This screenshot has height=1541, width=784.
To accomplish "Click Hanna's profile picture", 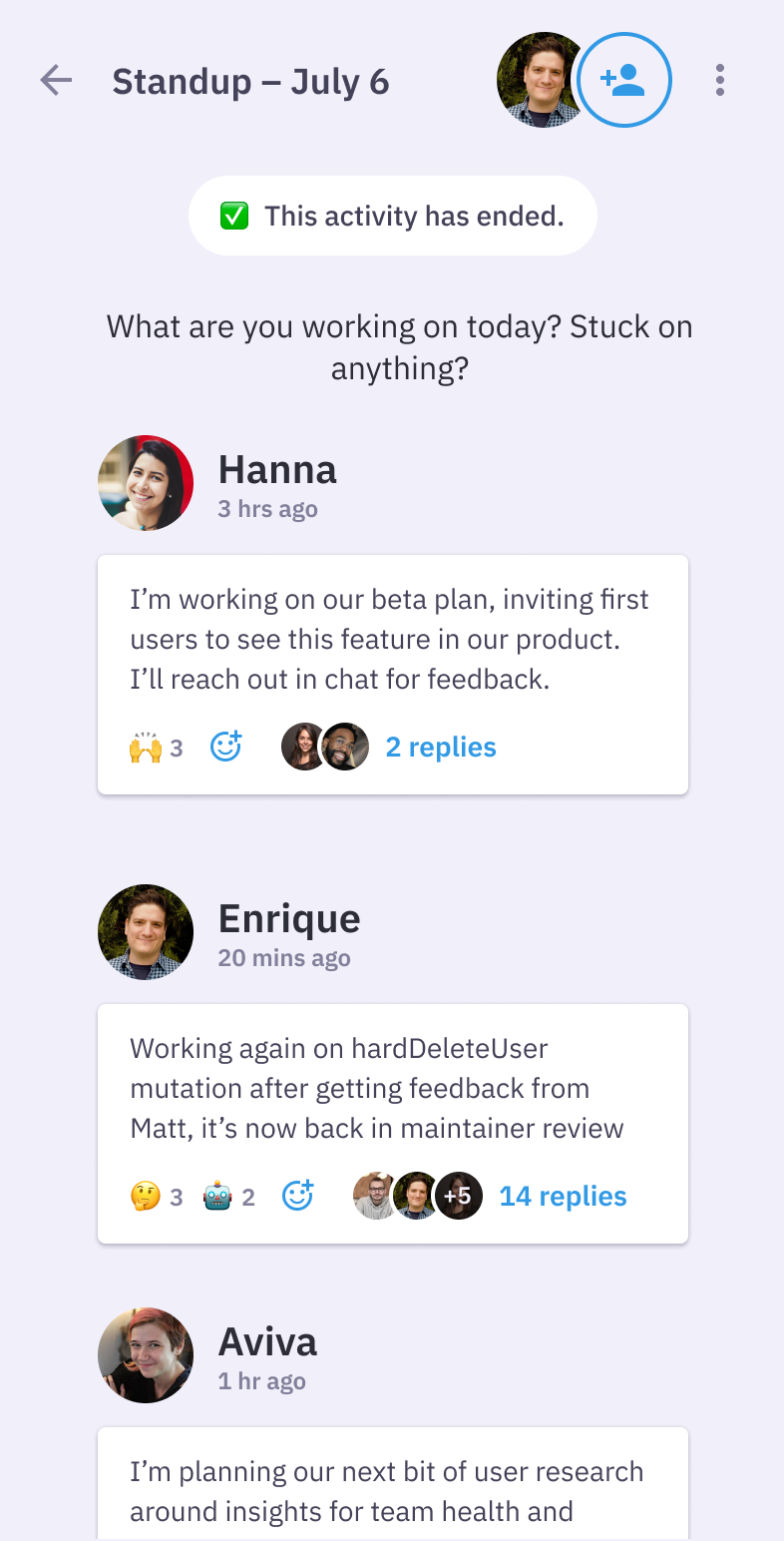I will click(145, 483).
